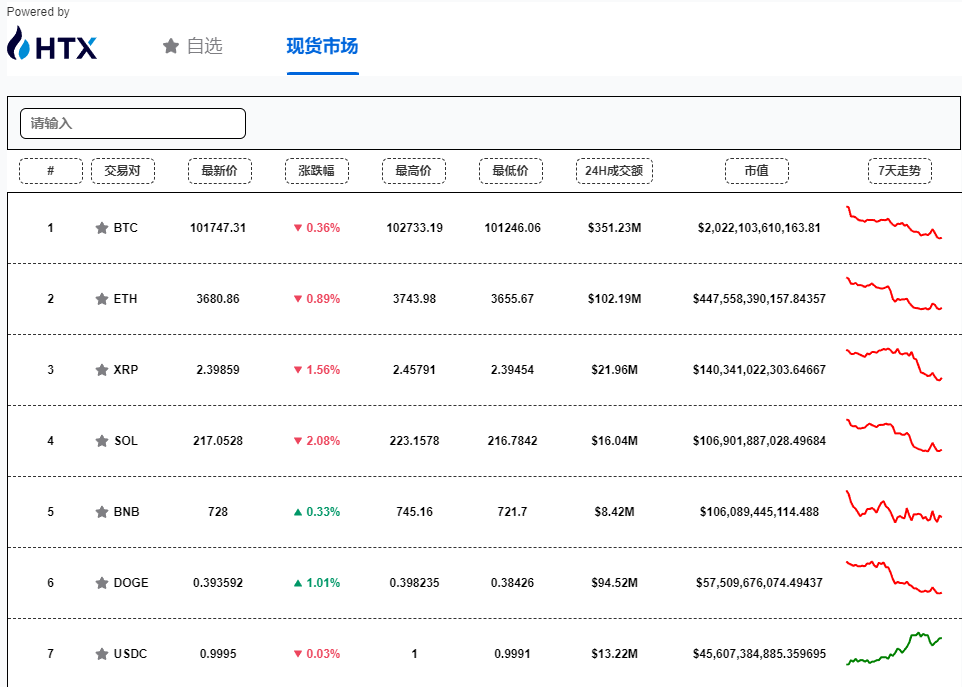
Task: Select the 交易对 column header
Action: click(x=123, y=170)
